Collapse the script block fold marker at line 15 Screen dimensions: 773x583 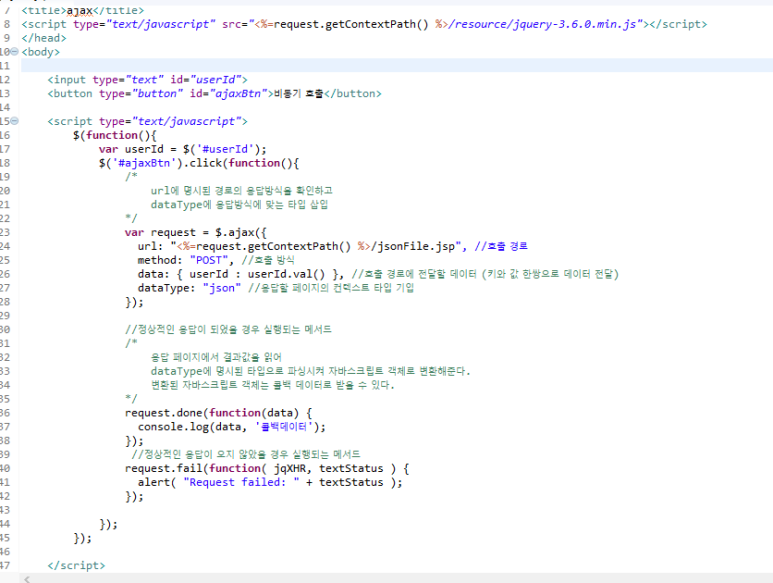coord(15,121)
